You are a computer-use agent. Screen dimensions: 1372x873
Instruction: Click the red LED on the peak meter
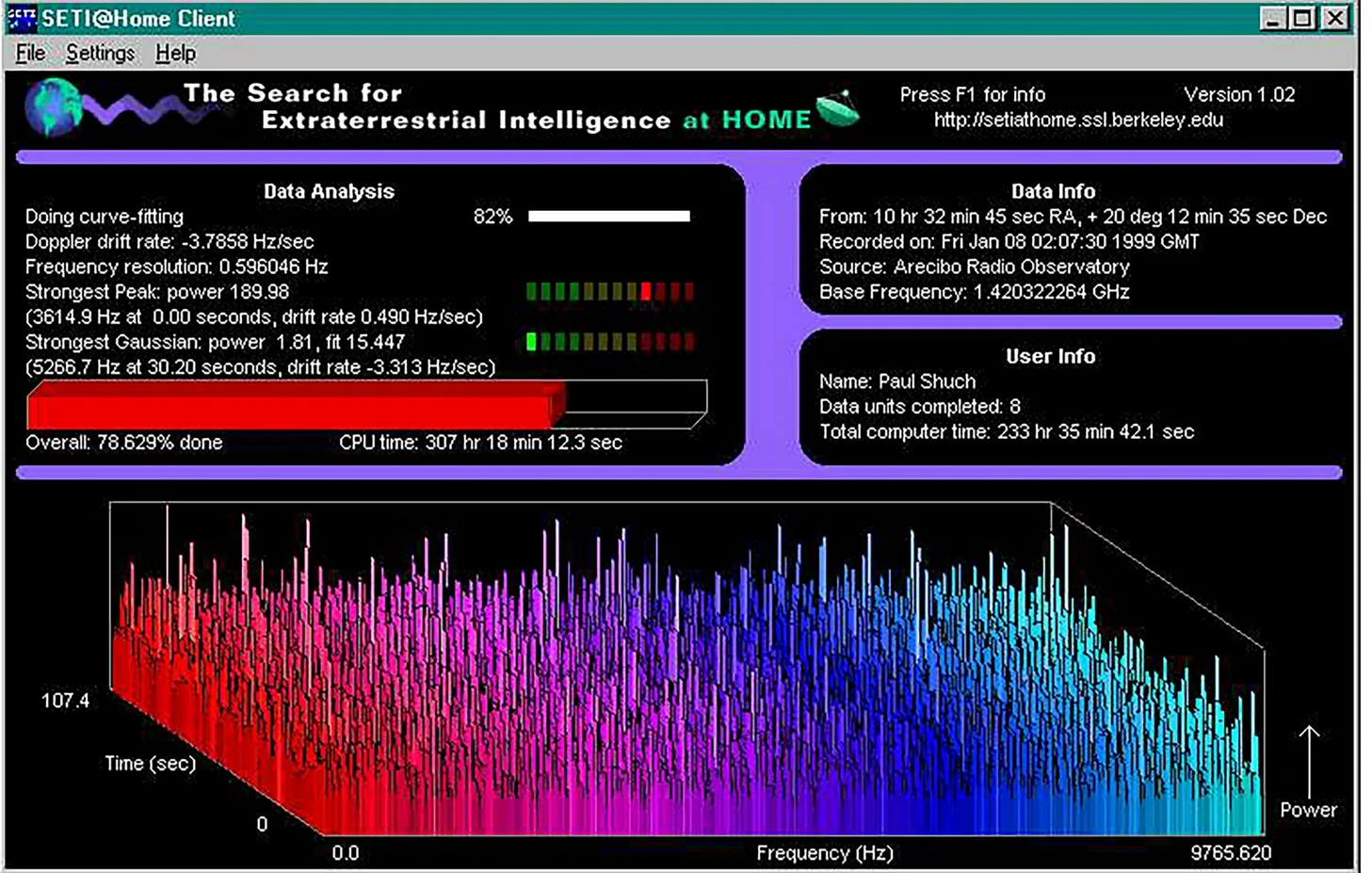coord(644,292)
